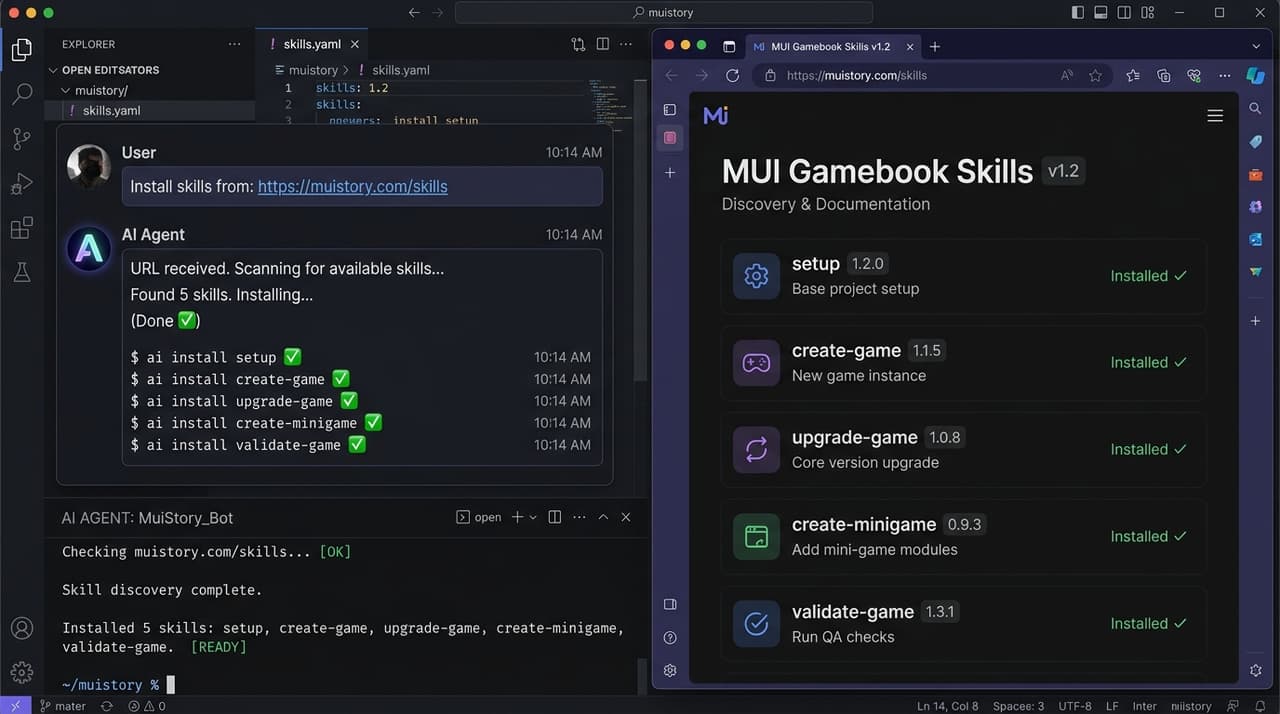This screenshot has height=714, width=1280.
Task: Open Outlook icon in browser sidebar
Action: (1256, 239)
